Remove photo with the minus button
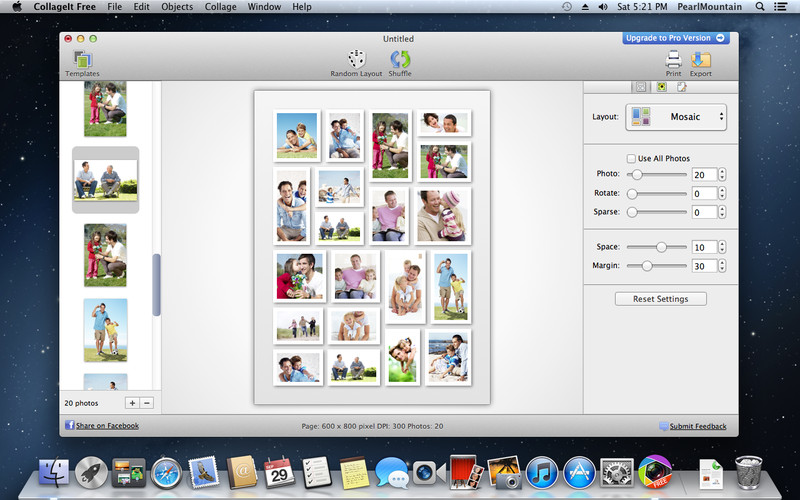This screenshot has height=500, width=800. tap(147, 403)
